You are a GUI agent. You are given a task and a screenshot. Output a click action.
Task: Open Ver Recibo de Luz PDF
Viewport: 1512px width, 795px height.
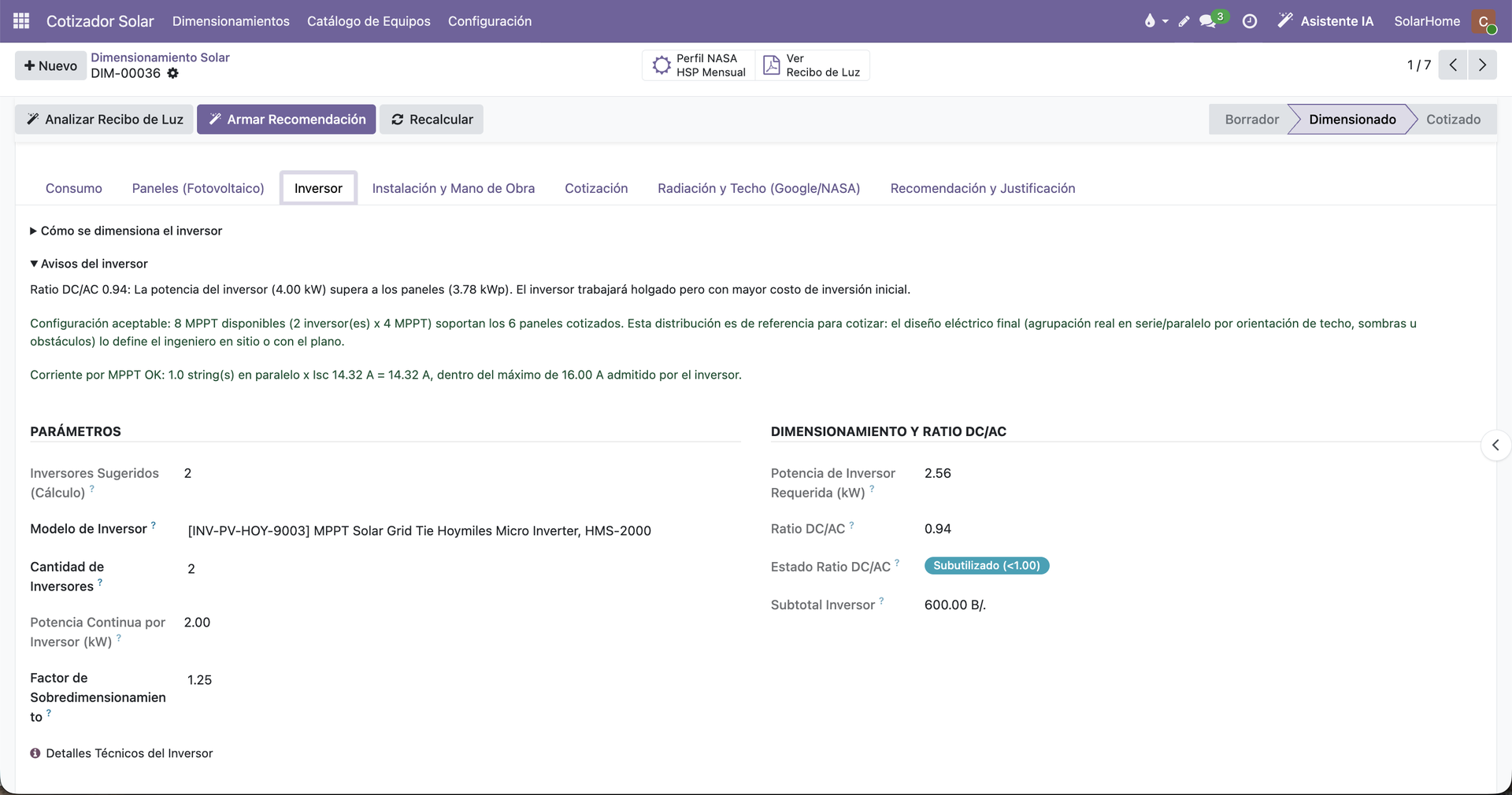pos(813,65)
